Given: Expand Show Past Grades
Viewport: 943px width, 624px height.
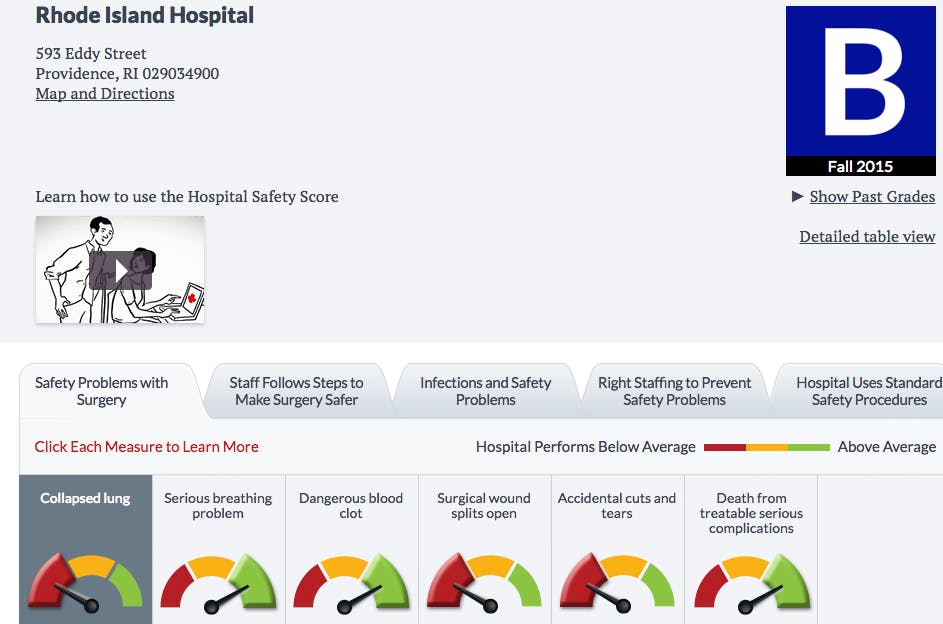Looking at the screenshot, I should [872, 197].
